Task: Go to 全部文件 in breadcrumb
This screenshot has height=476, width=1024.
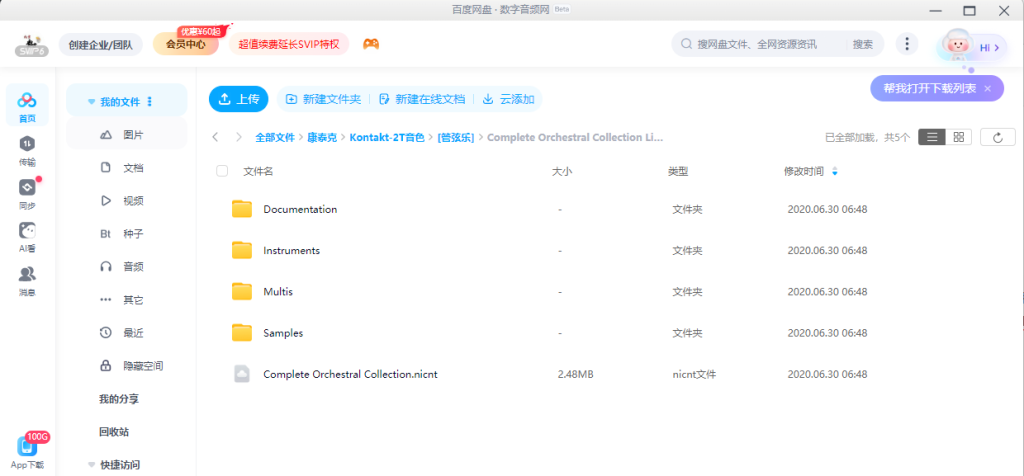Action: click(275, 137)
